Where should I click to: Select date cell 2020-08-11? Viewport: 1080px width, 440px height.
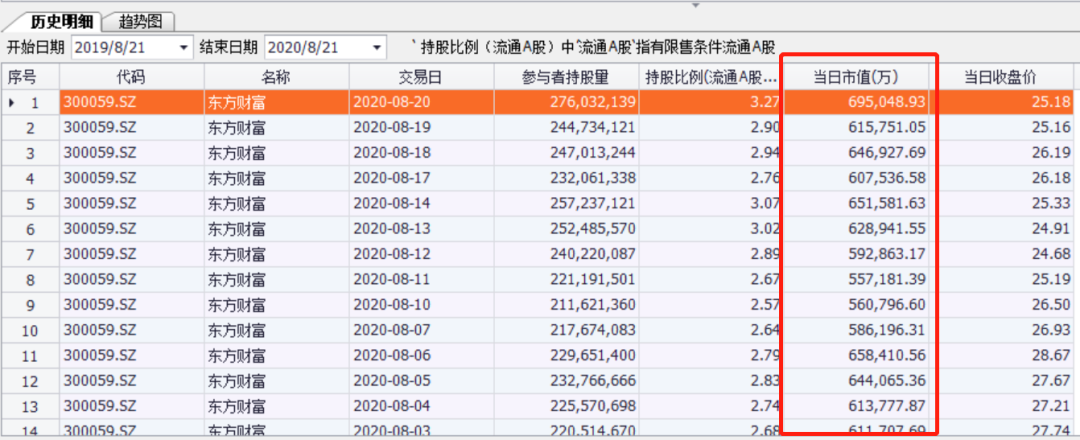click(422, 280)
